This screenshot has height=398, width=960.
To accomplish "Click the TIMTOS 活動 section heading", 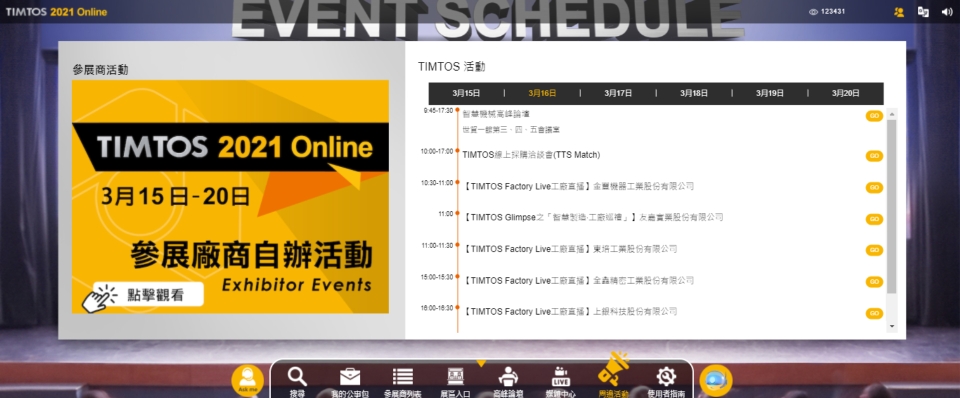I will click(451, 67).
